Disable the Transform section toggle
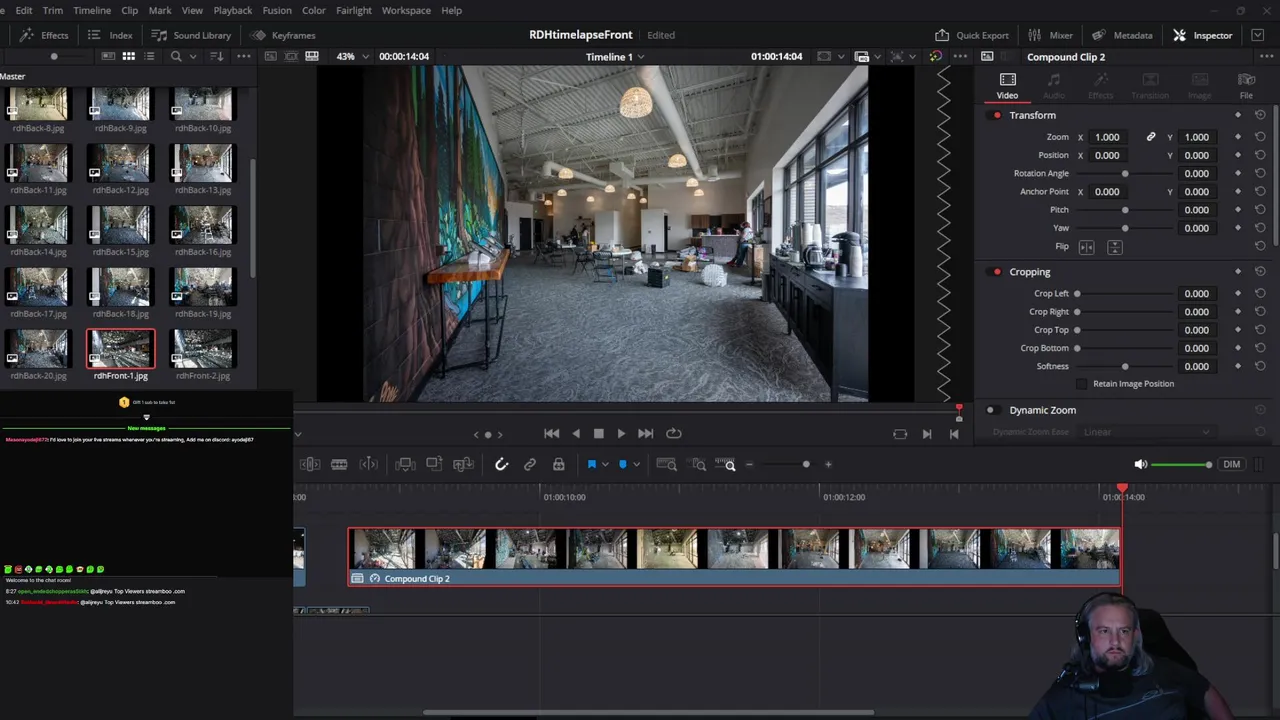The height and width of the screenshot is (720, 1280). 996,115
